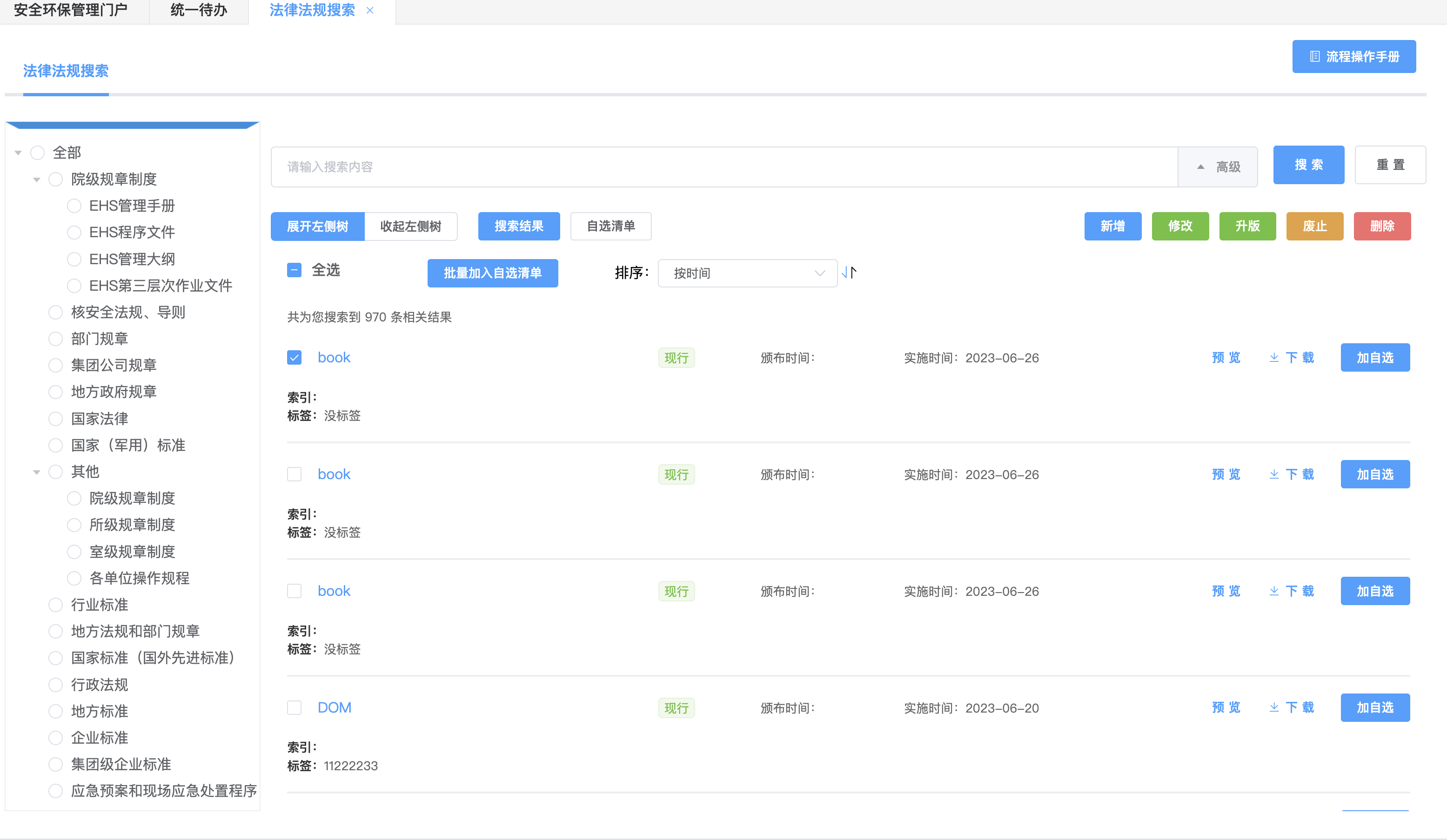The width and height of the screenshot is (1447, 840).
Task: Select 行政法规 tree item
Action: tap(100, 684)
